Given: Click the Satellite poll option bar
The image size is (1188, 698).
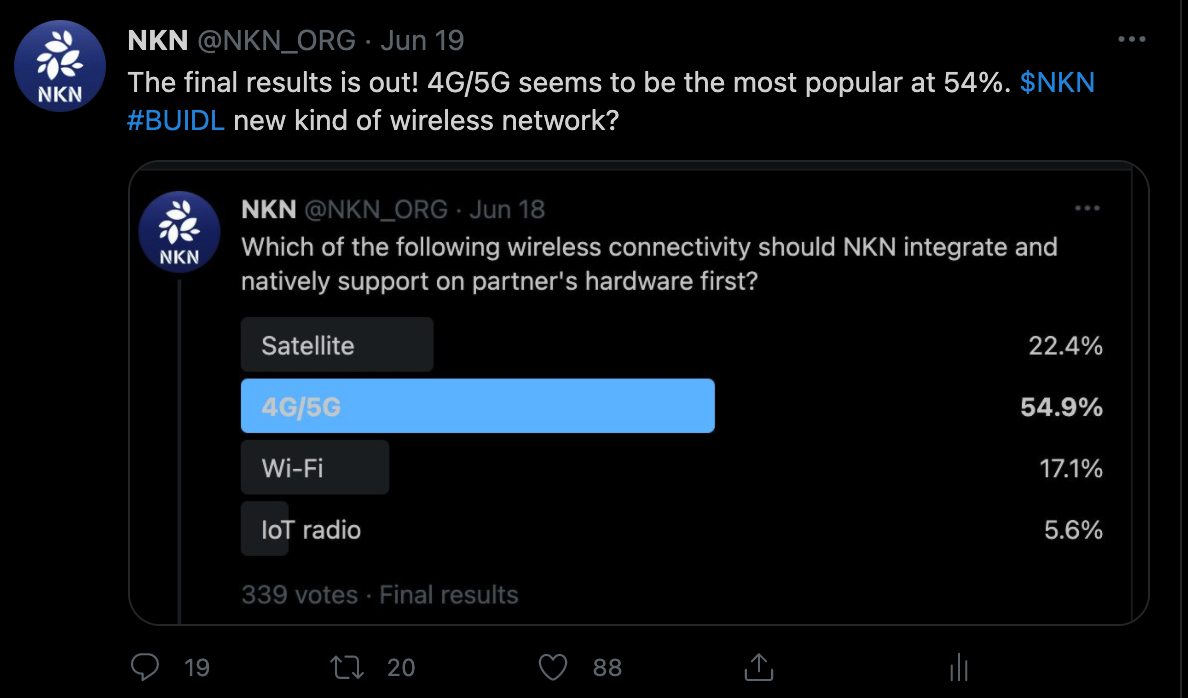Looking at the screenshot, I should 337,345.
